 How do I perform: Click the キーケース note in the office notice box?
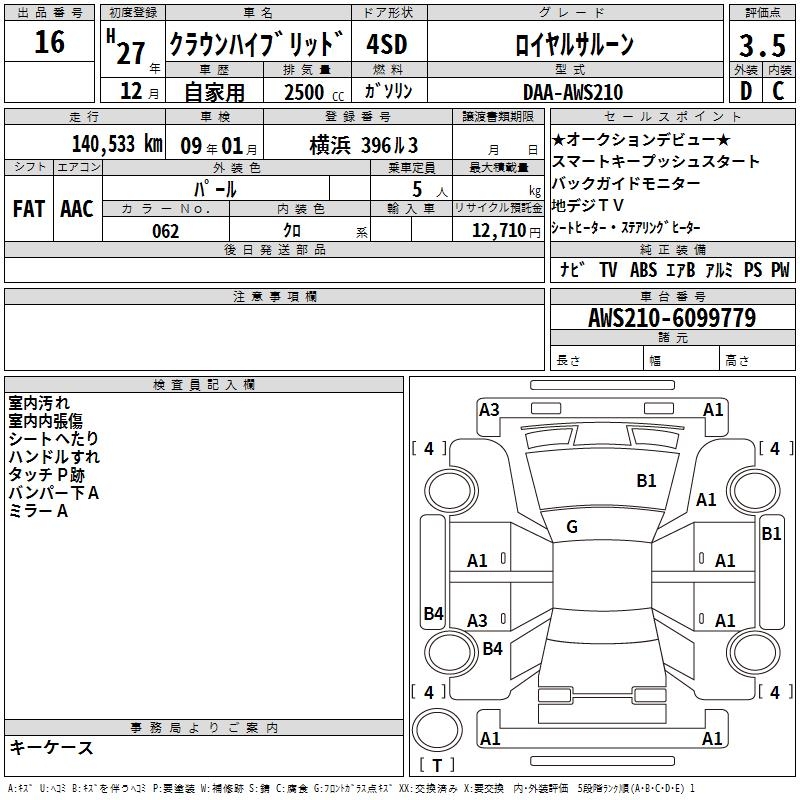(51, 747)
